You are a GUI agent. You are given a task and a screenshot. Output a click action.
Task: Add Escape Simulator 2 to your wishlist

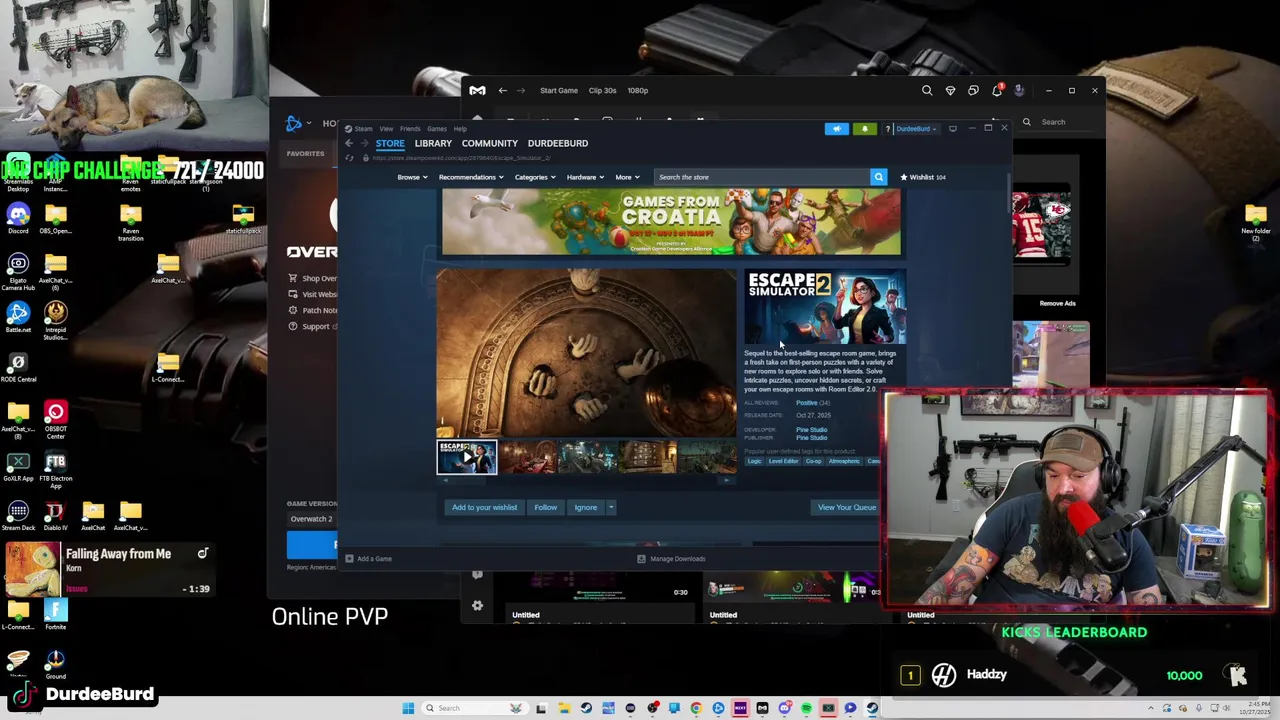click(x=484, y=507)
